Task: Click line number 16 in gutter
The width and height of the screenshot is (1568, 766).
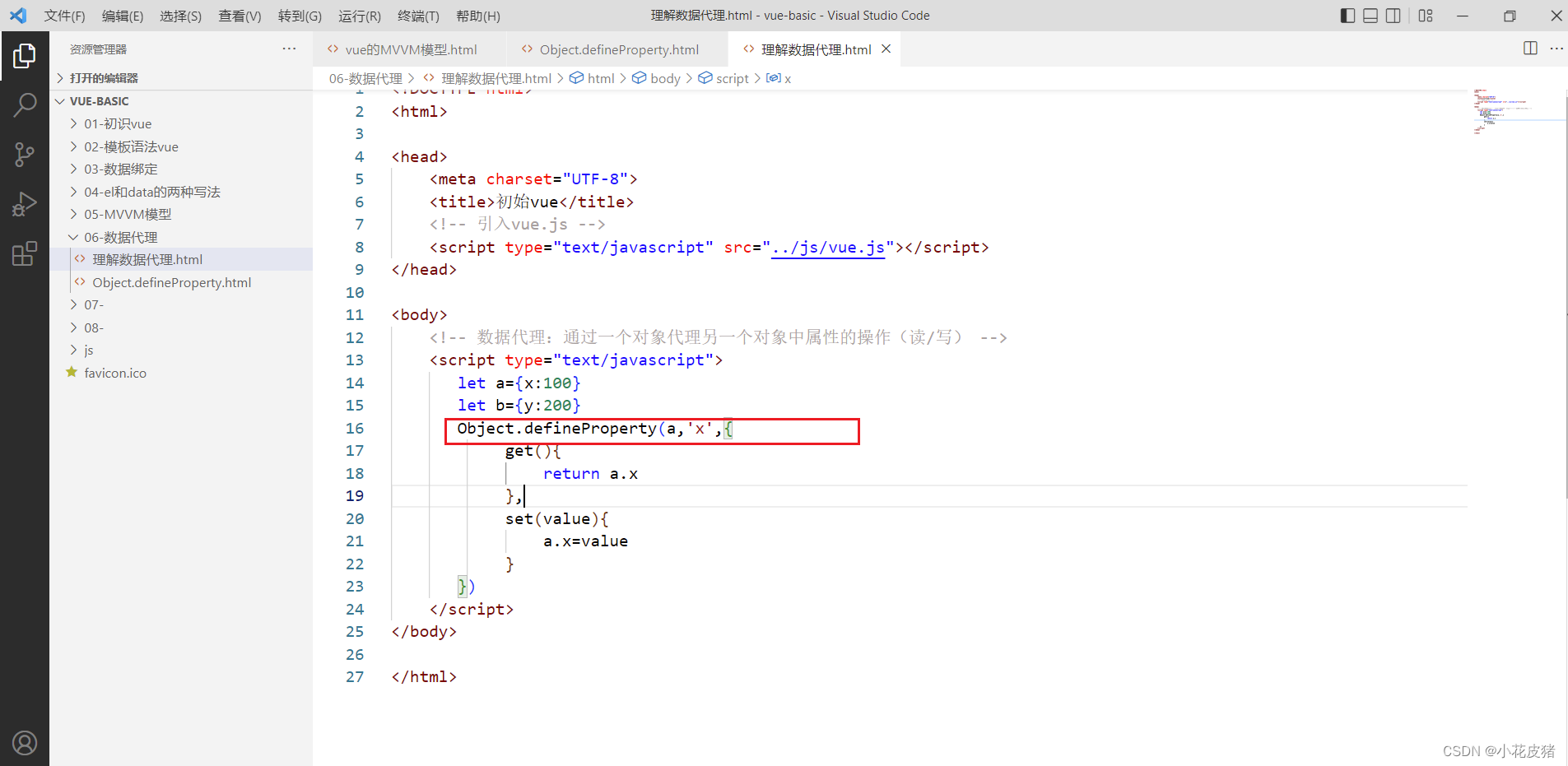Action: click(x=355, y=428)
